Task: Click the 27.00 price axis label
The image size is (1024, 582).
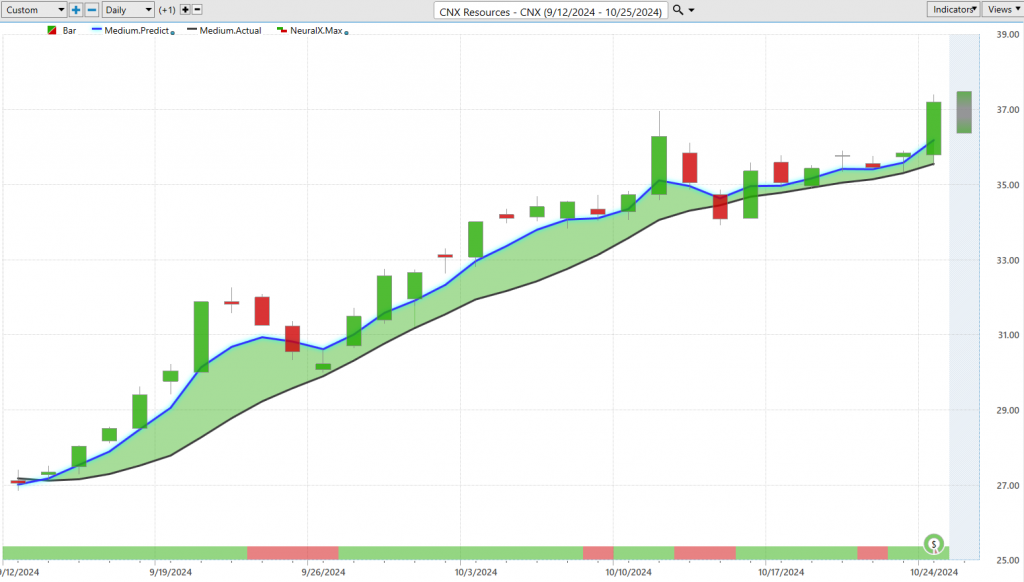Action: click(1008, 485)
